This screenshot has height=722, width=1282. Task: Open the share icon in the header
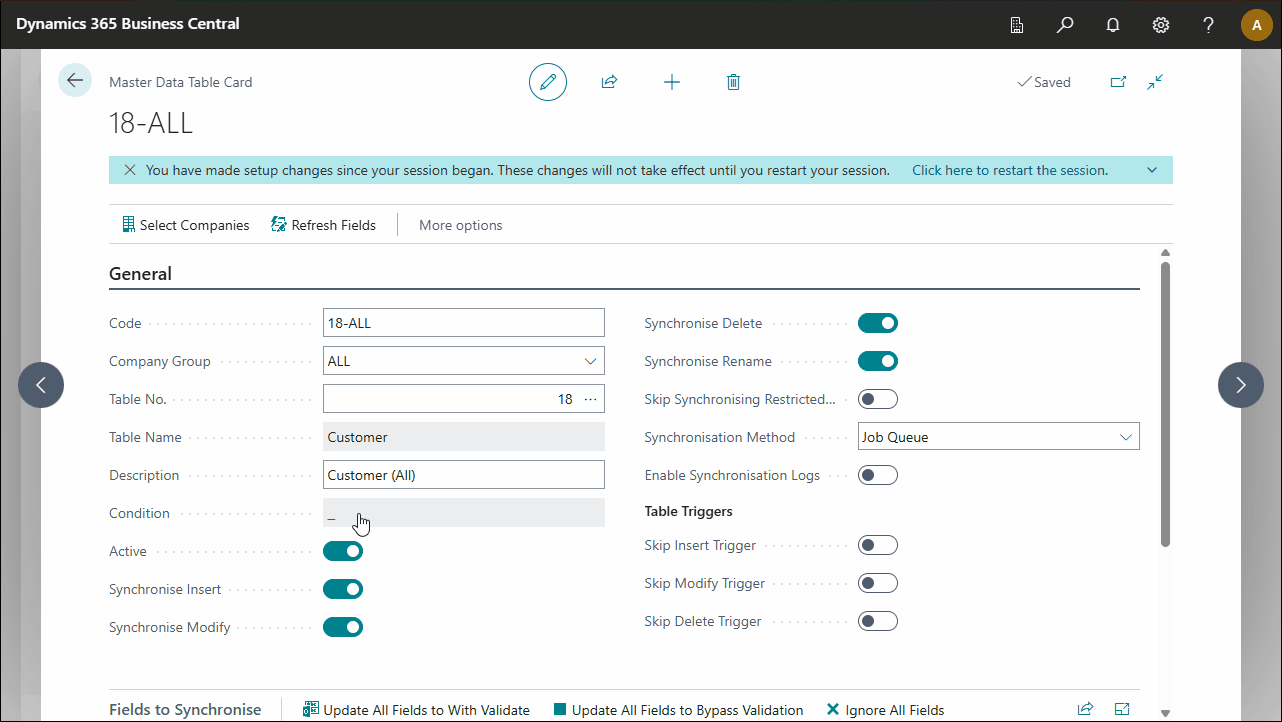pos(609,82)
